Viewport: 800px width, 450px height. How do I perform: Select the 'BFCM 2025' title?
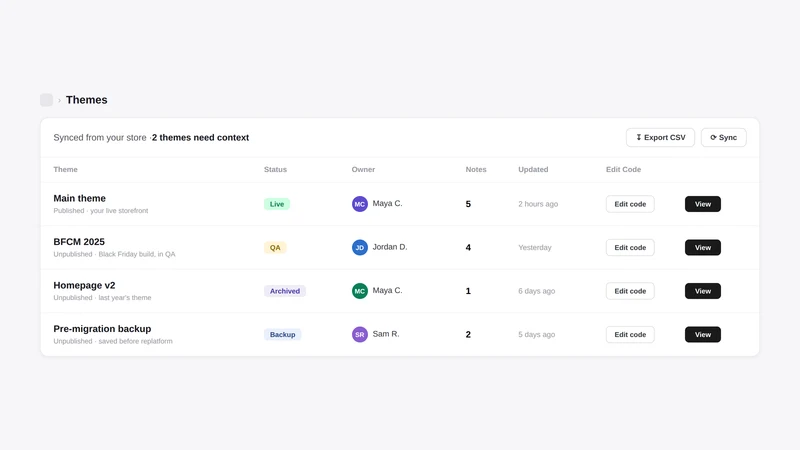[79, 242]
